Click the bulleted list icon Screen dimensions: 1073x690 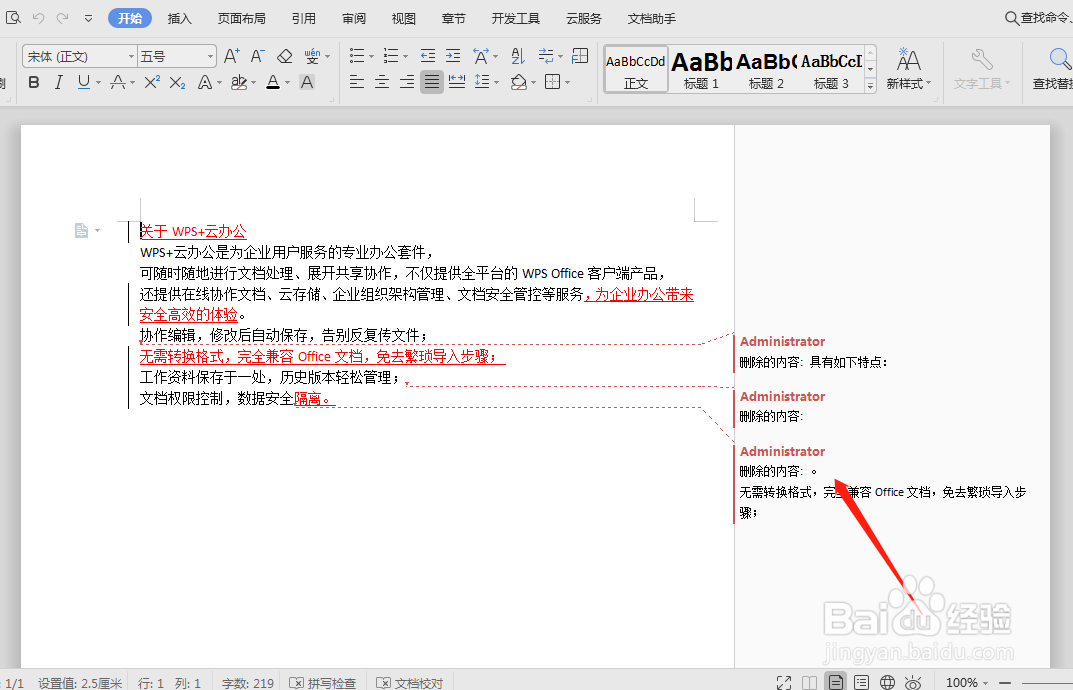tap(357, 55)
